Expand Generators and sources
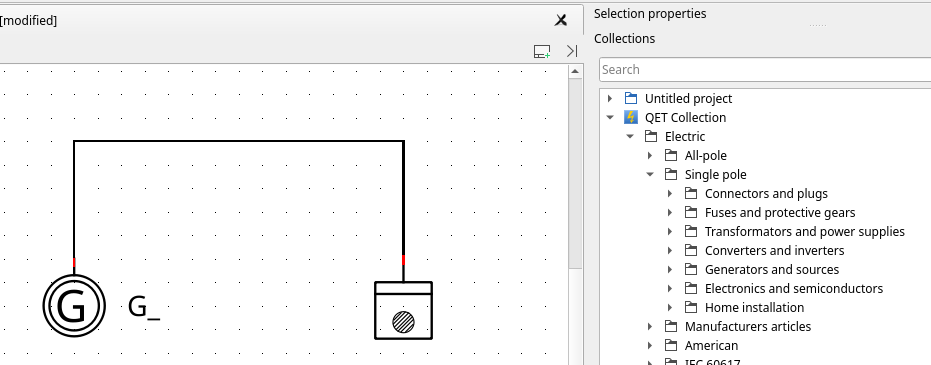The image size is (931, 365). 670,269
